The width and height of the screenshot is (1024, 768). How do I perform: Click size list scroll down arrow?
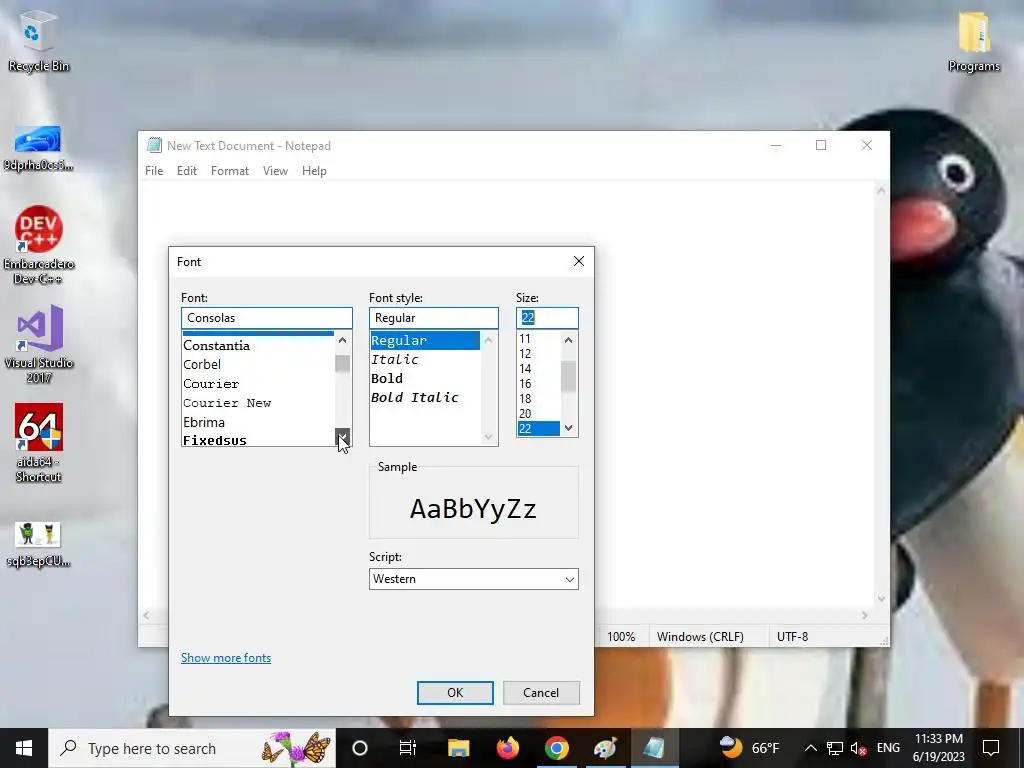click(568, 428)
